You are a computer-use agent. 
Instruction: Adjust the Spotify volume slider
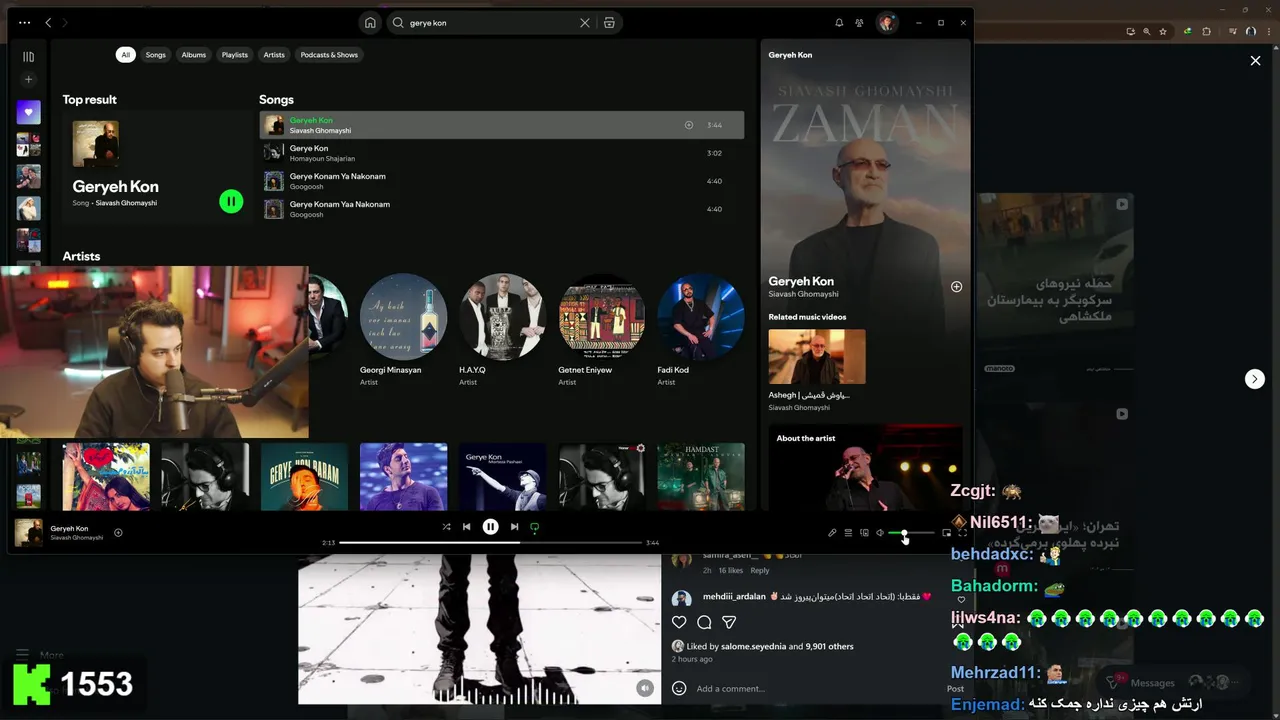[911, 533]
